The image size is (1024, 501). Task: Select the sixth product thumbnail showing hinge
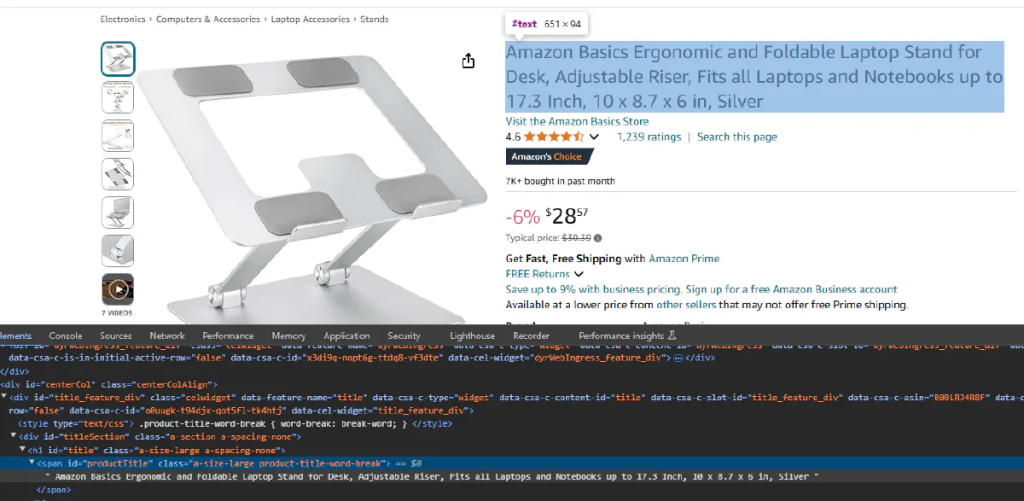point(118,251)
